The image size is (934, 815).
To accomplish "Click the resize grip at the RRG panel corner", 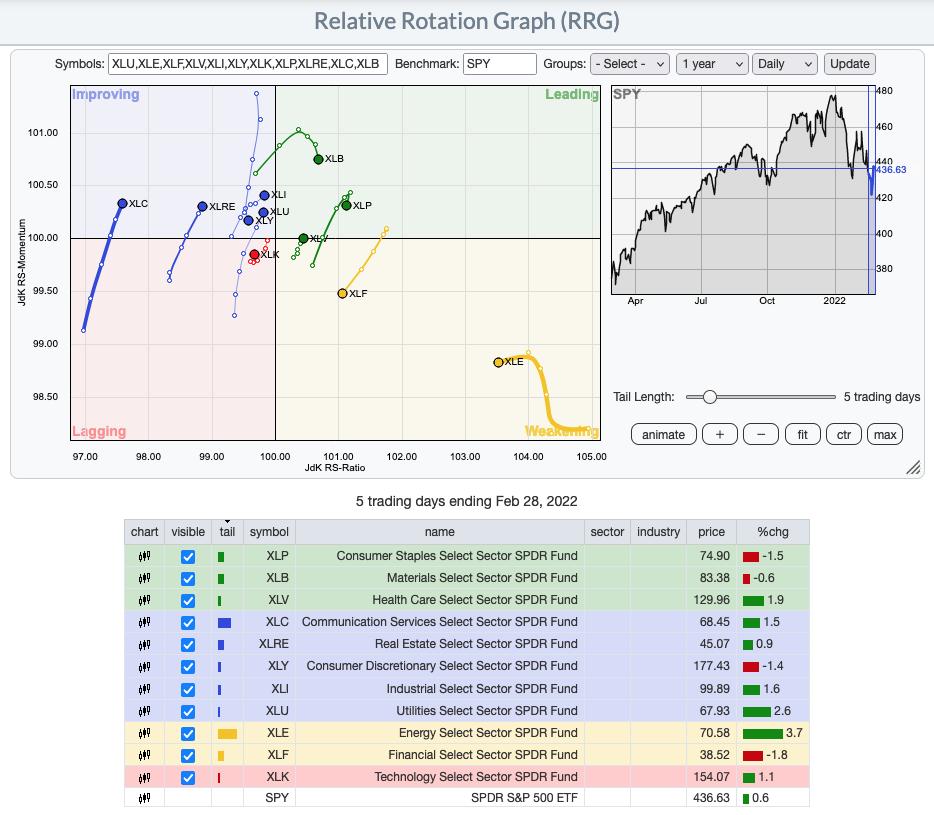I will (913, 467).
